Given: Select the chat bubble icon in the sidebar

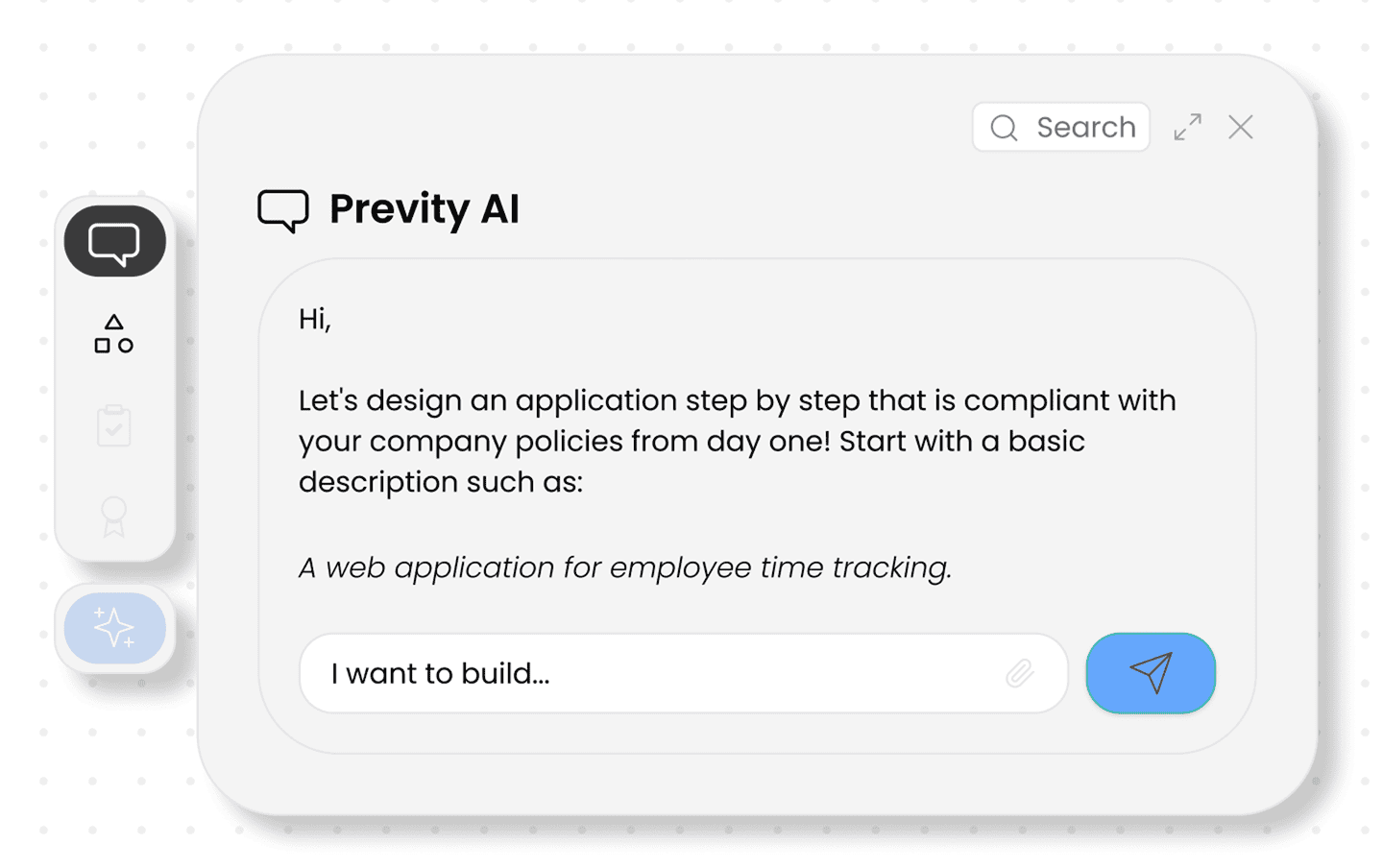Looking at the screenshot, I should [x=113, y=241].
